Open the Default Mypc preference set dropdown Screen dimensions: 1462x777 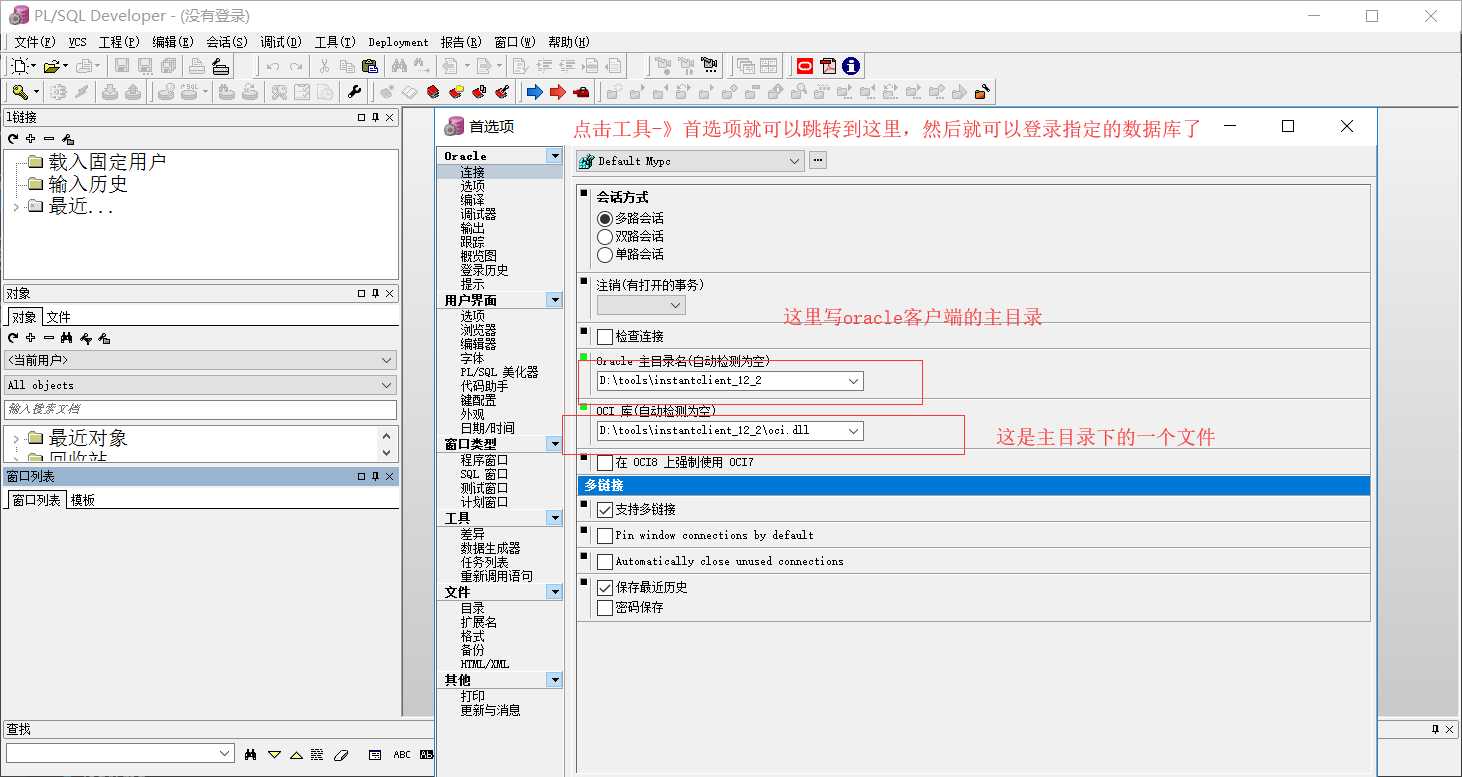[x=794, y=161]
